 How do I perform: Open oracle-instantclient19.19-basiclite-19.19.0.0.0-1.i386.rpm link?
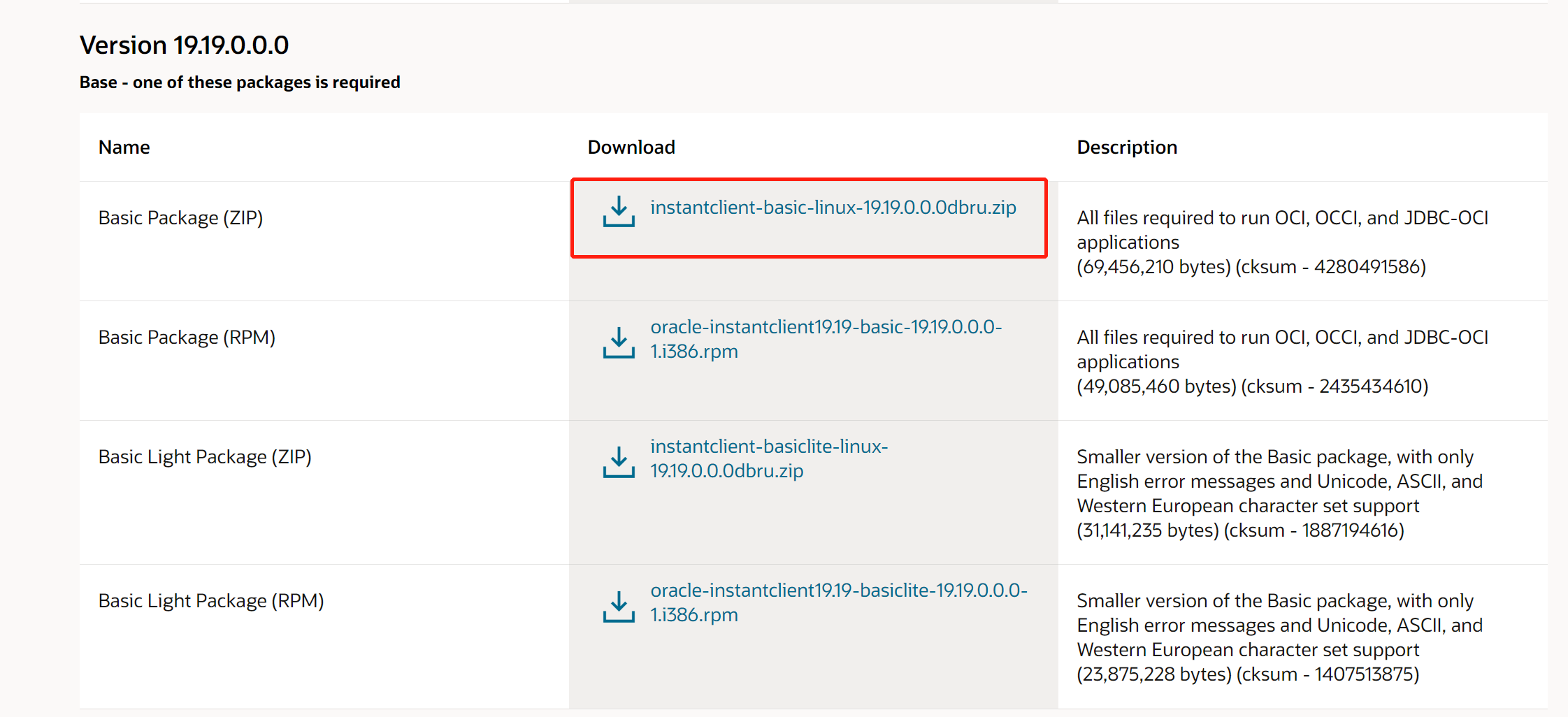[839, 602]
